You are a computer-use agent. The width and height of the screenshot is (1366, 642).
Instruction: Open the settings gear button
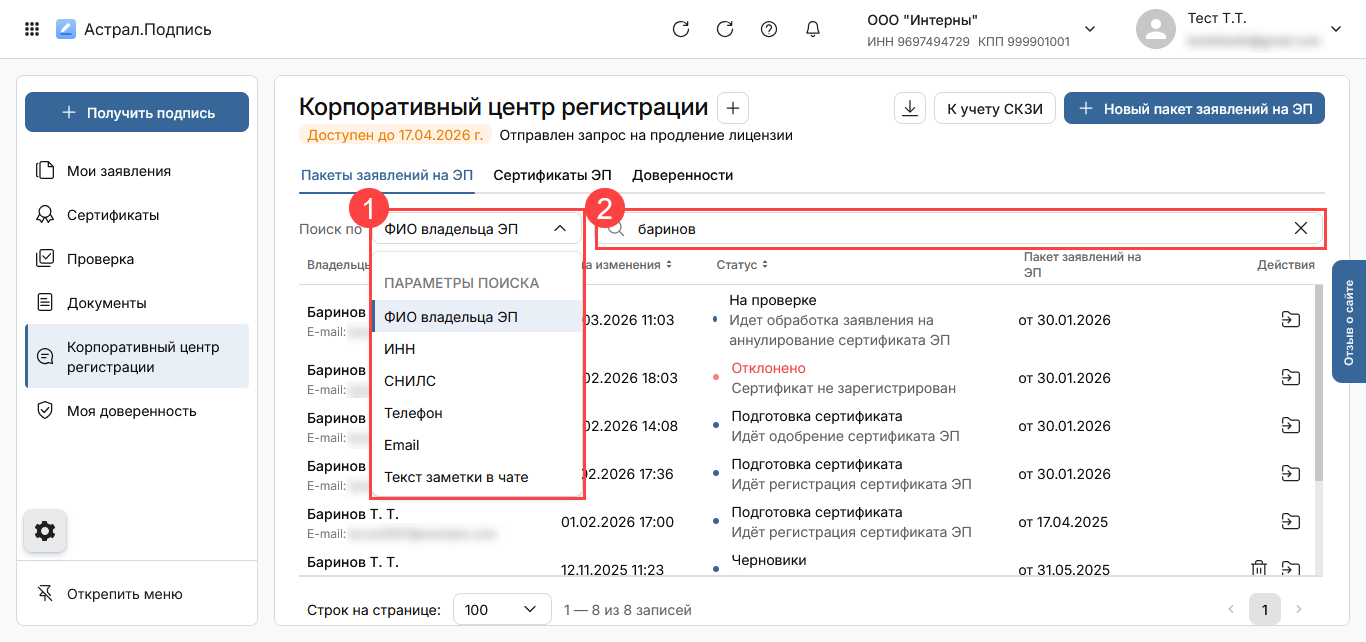pyautogui.click(x=45, y=531)
